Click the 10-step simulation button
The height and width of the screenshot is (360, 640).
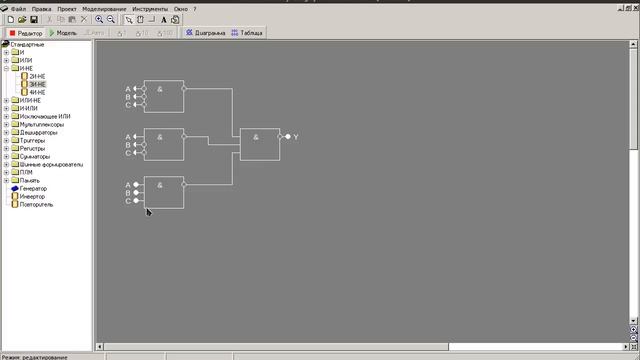[x=142, y=33]
